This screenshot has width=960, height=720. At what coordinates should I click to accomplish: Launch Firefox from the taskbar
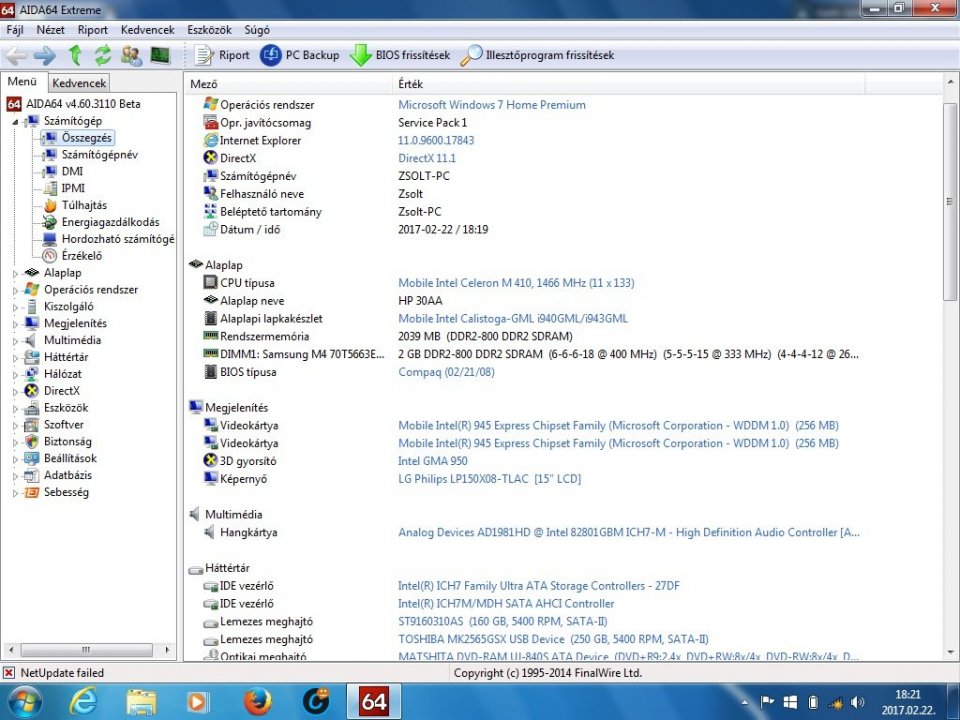257,702
